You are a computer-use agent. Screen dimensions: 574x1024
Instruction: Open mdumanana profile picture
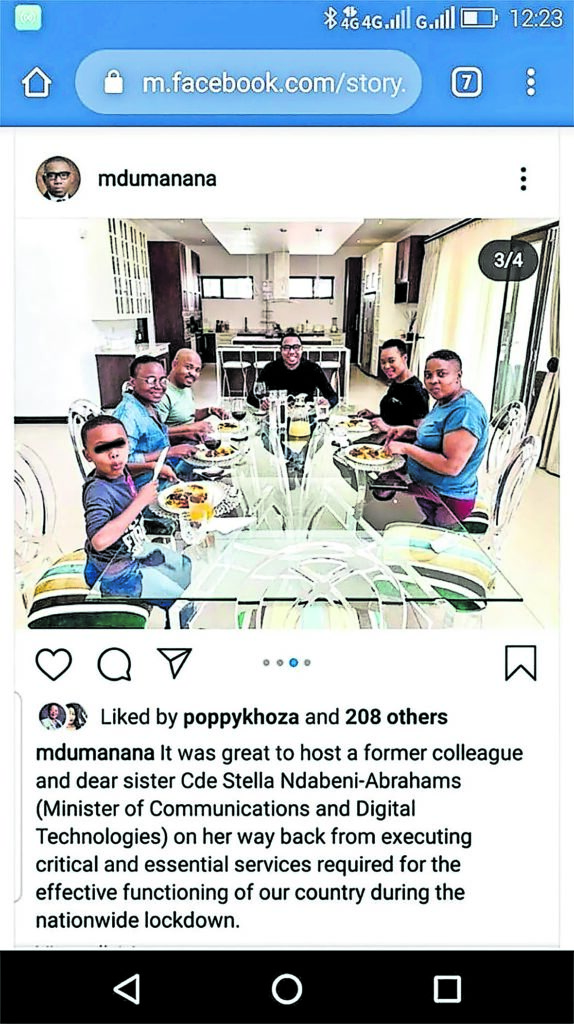click(58, 178)
